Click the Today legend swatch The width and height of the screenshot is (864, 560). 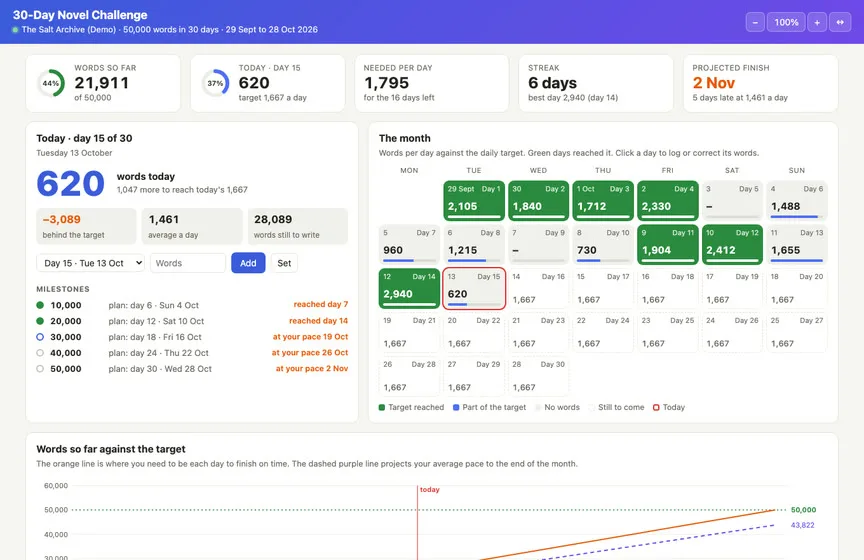coord(656,407)
